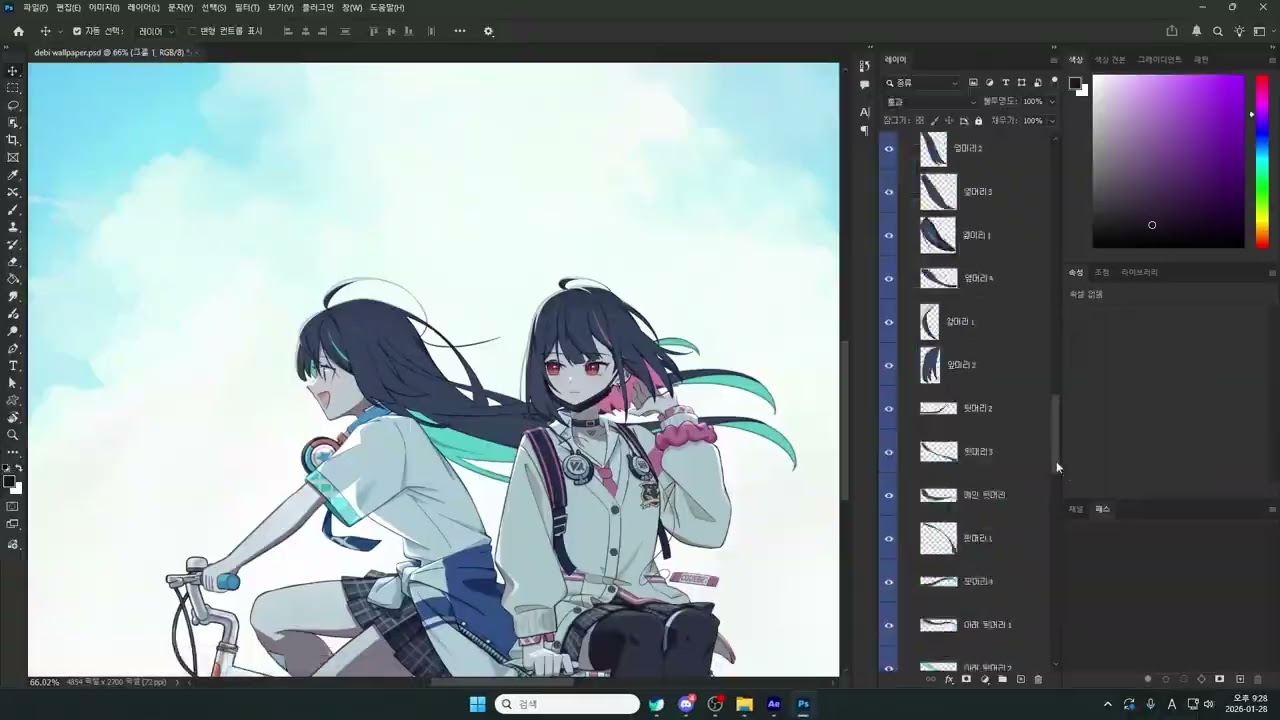Hide the 메인 뒷머리 layer

click(888, 495)
